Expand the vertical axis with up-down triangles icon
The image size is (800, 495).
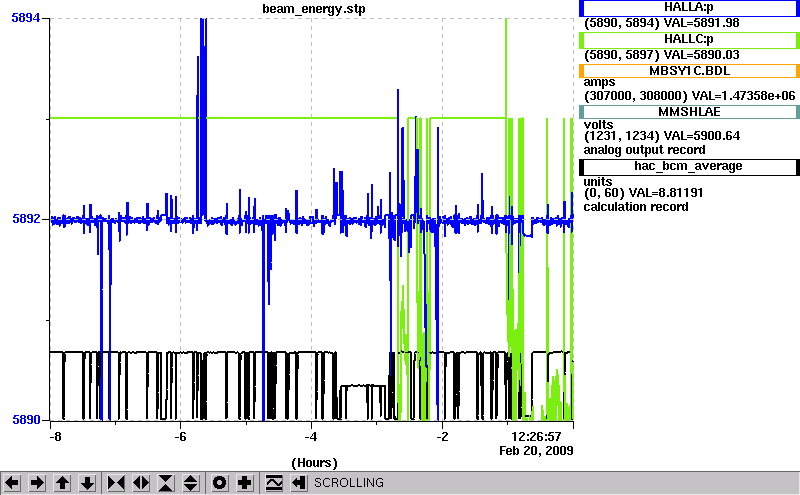point(191,483)
